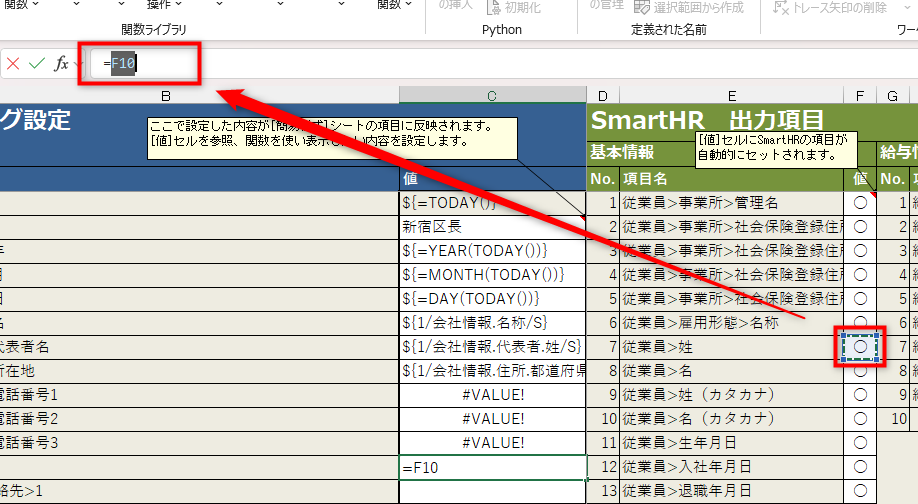This screenshot has height=504, width=918.
Task: Select the ○ cell next to 従業員>名
Action: tap(860, 369)
